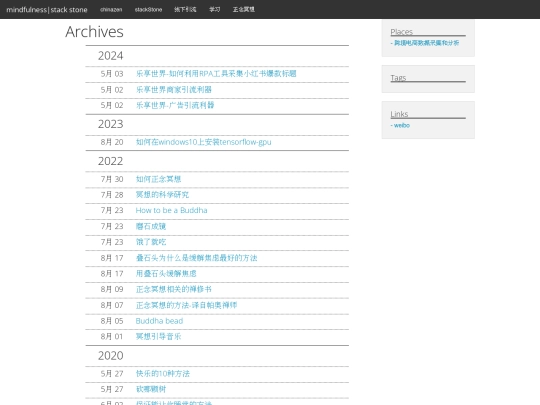The height and width of the screenshot is (405, 540).
Task: Open the 冥想引导音乐 post
Action: (158, 336)
